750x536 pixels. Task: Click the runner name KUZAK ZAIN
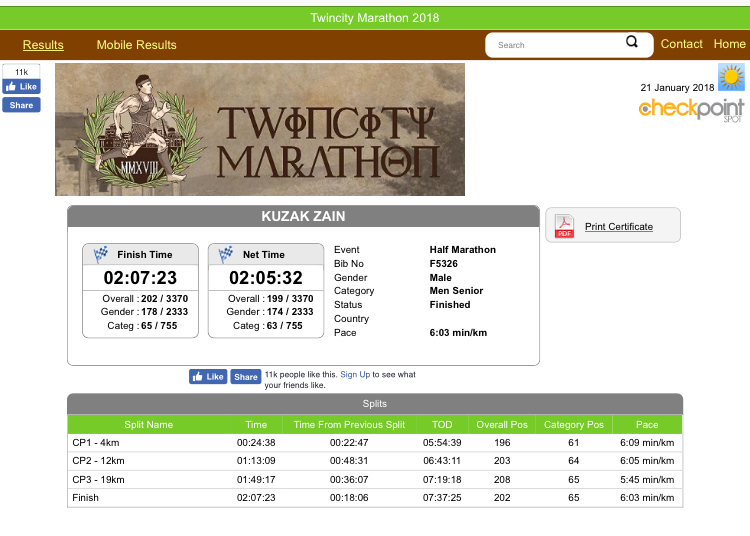[x=303, y=216]
